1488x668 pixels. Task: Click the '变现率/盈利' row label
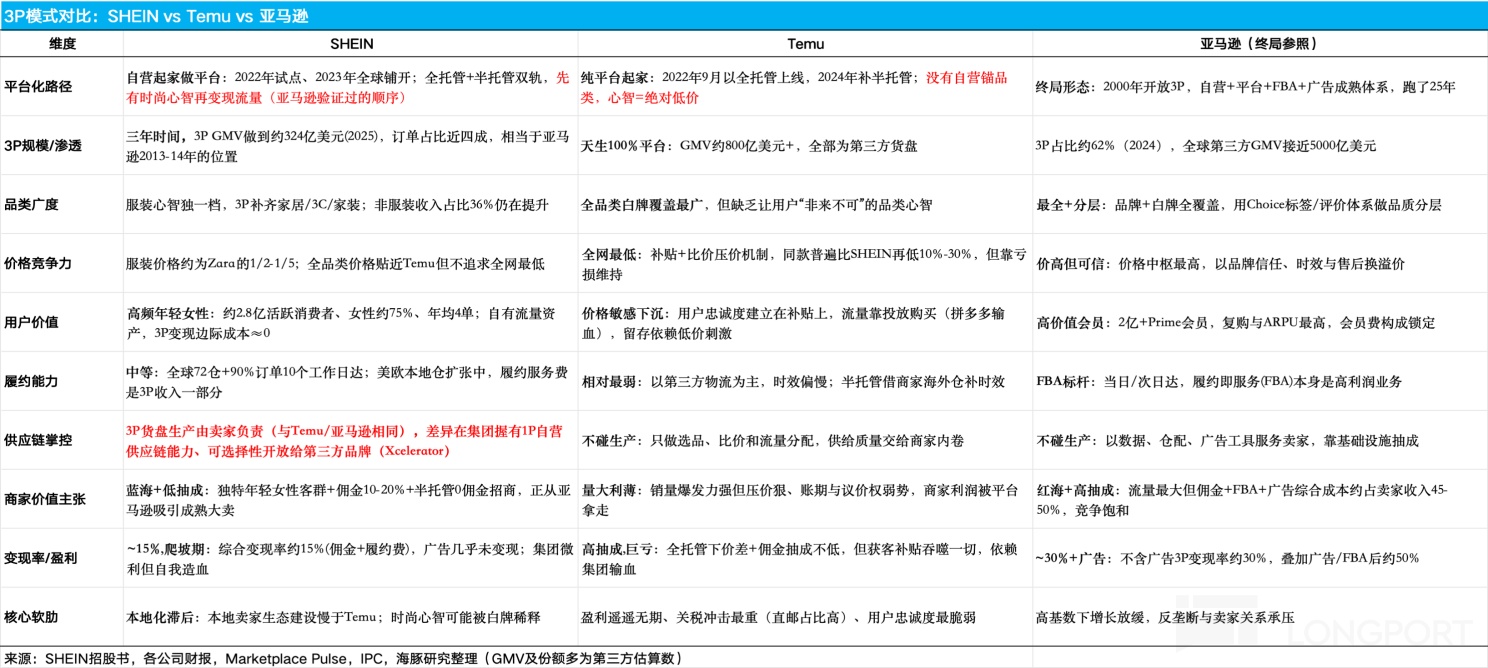pyautogui.click(x=43, y=558)
